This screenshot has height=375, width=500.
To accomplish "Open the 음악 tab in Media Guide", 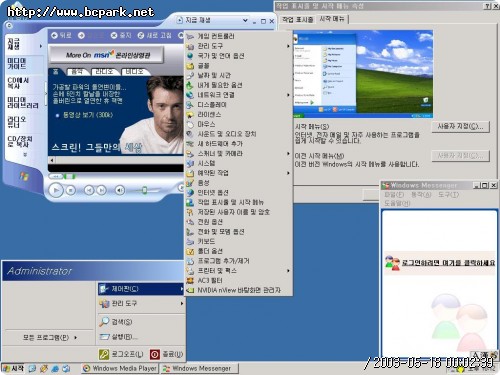I will (77, 72).
